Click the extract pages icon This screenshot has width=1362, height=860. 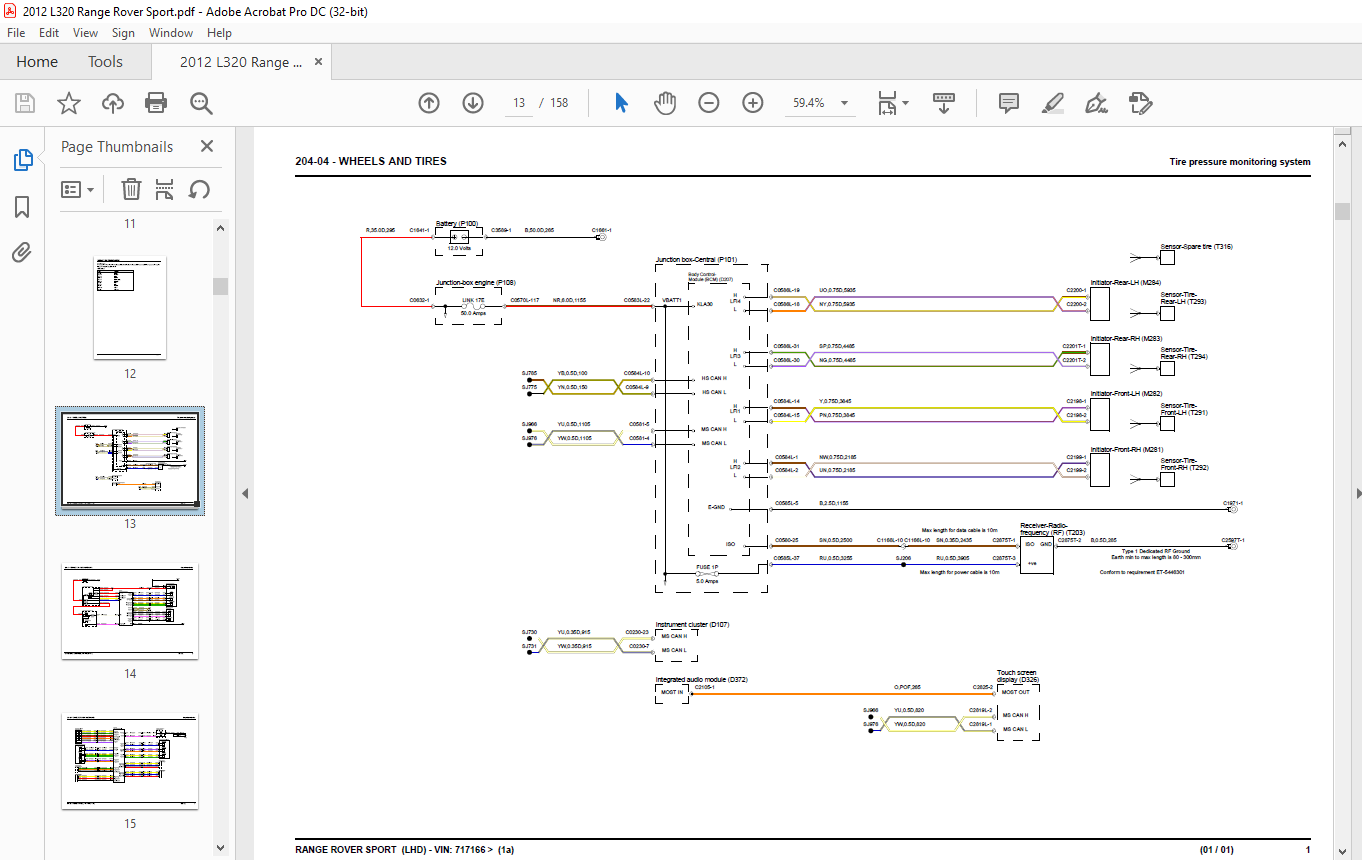click(165, 189)
